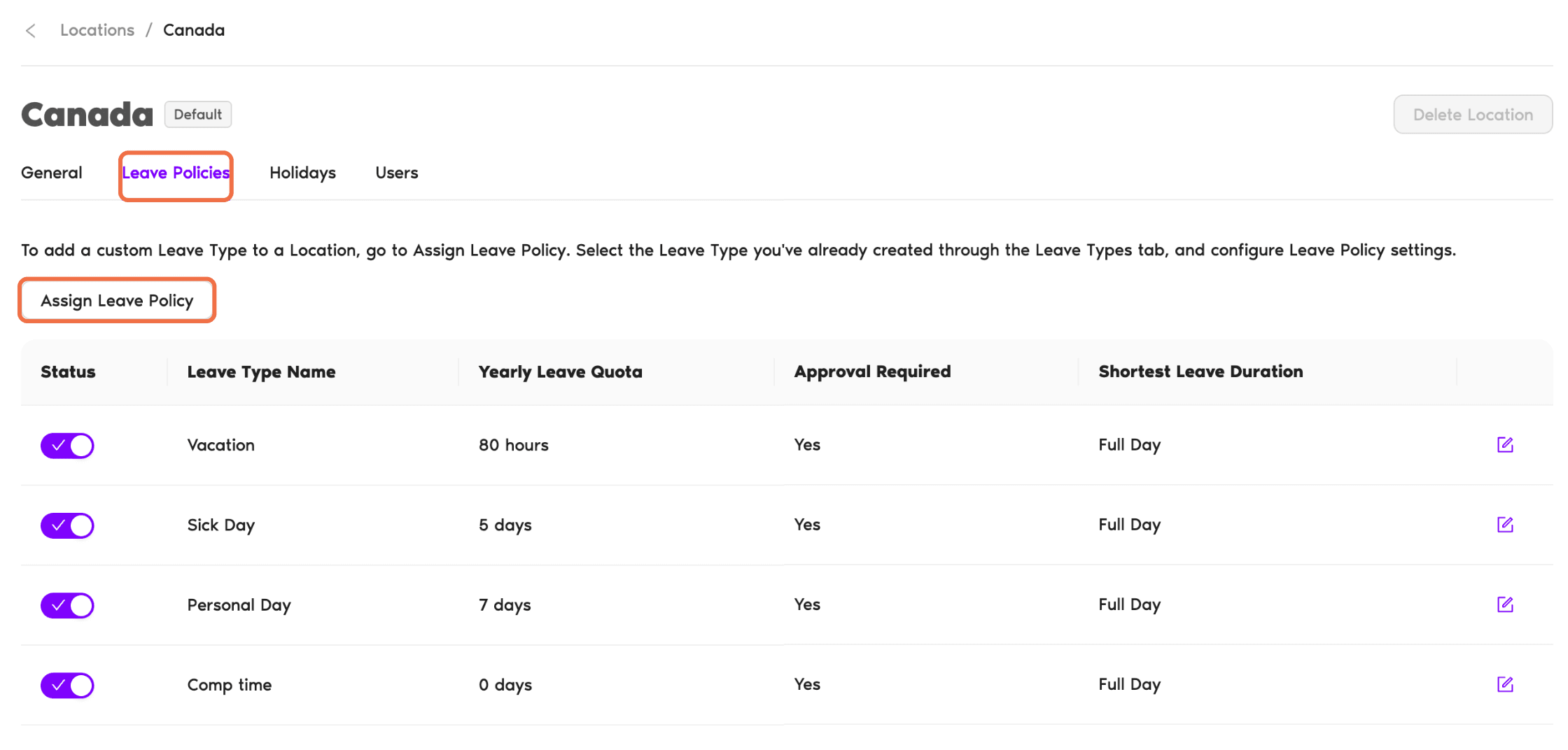Image resolution: width=1568 pixels, height=750 pixels.
Task: Select the Personal Day row name
Action: [x=239, y=605]
